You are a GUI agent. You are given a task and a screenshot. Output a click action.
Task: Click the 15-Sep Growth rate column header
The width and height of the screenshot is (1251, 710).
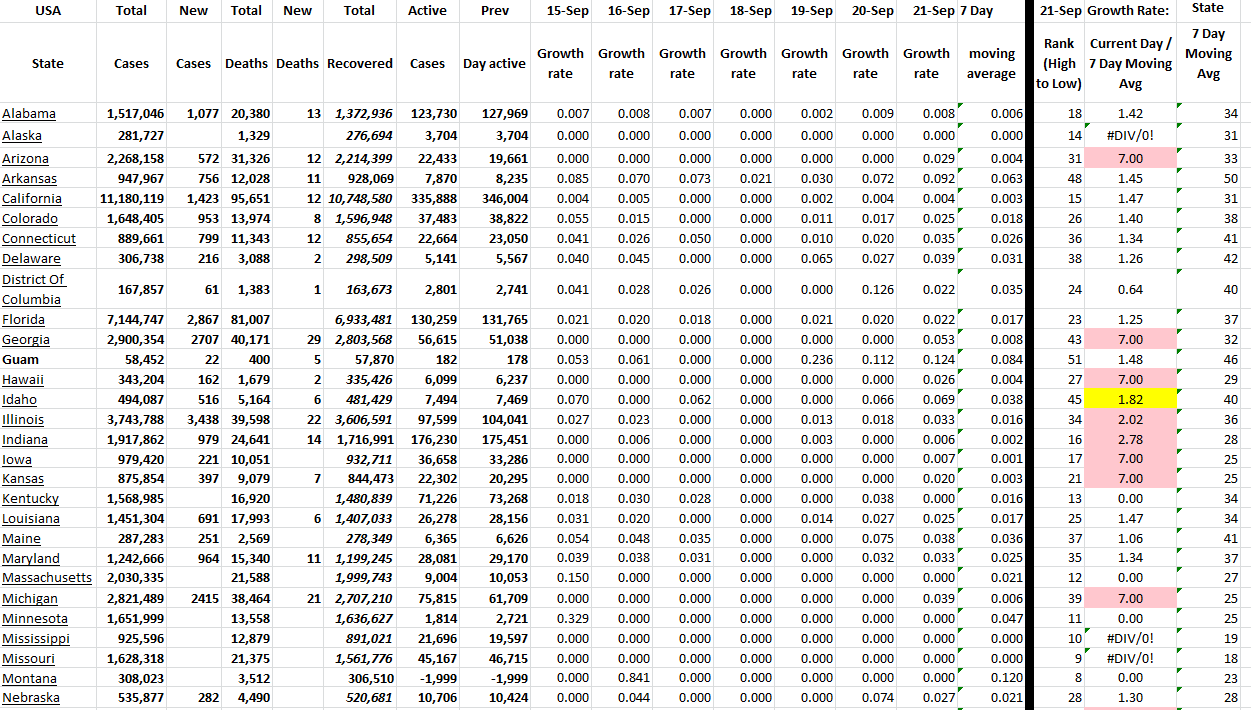coord(560,64)
